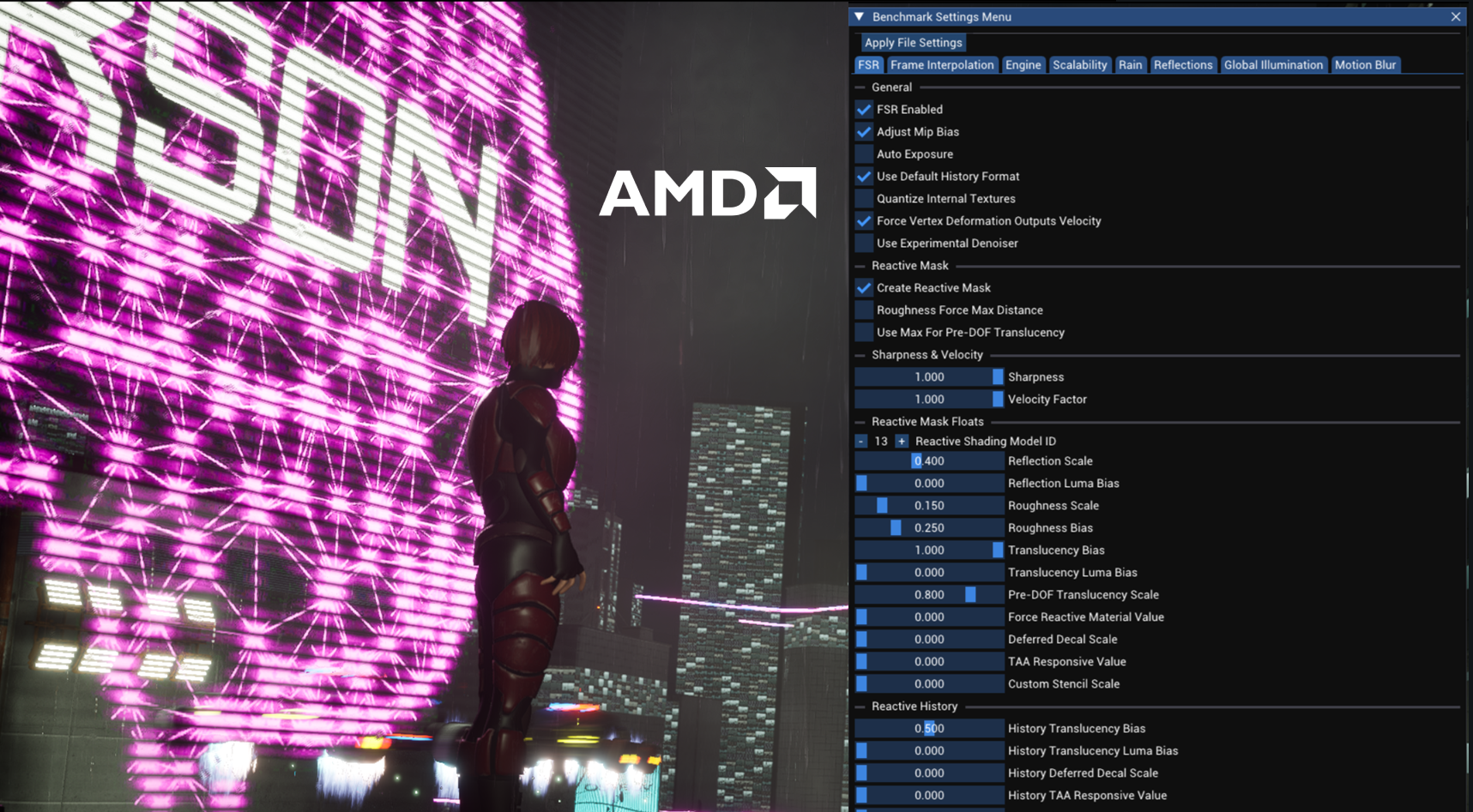Toggle Use Default History Format
Viewport: 1473px width, 812px height.
point(864,176)
